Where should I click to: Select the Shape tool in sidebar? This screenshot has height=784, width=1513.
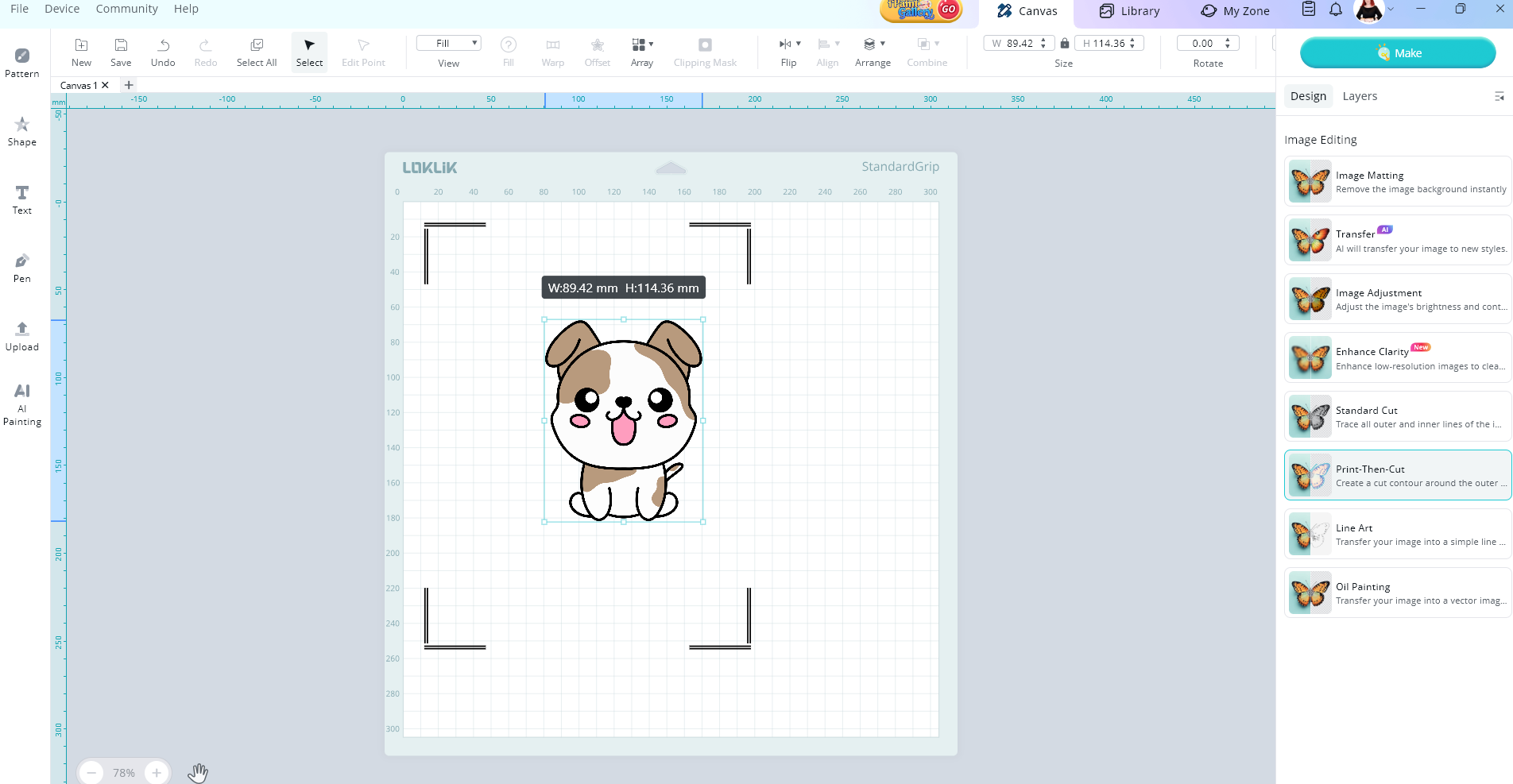point(22,131)
